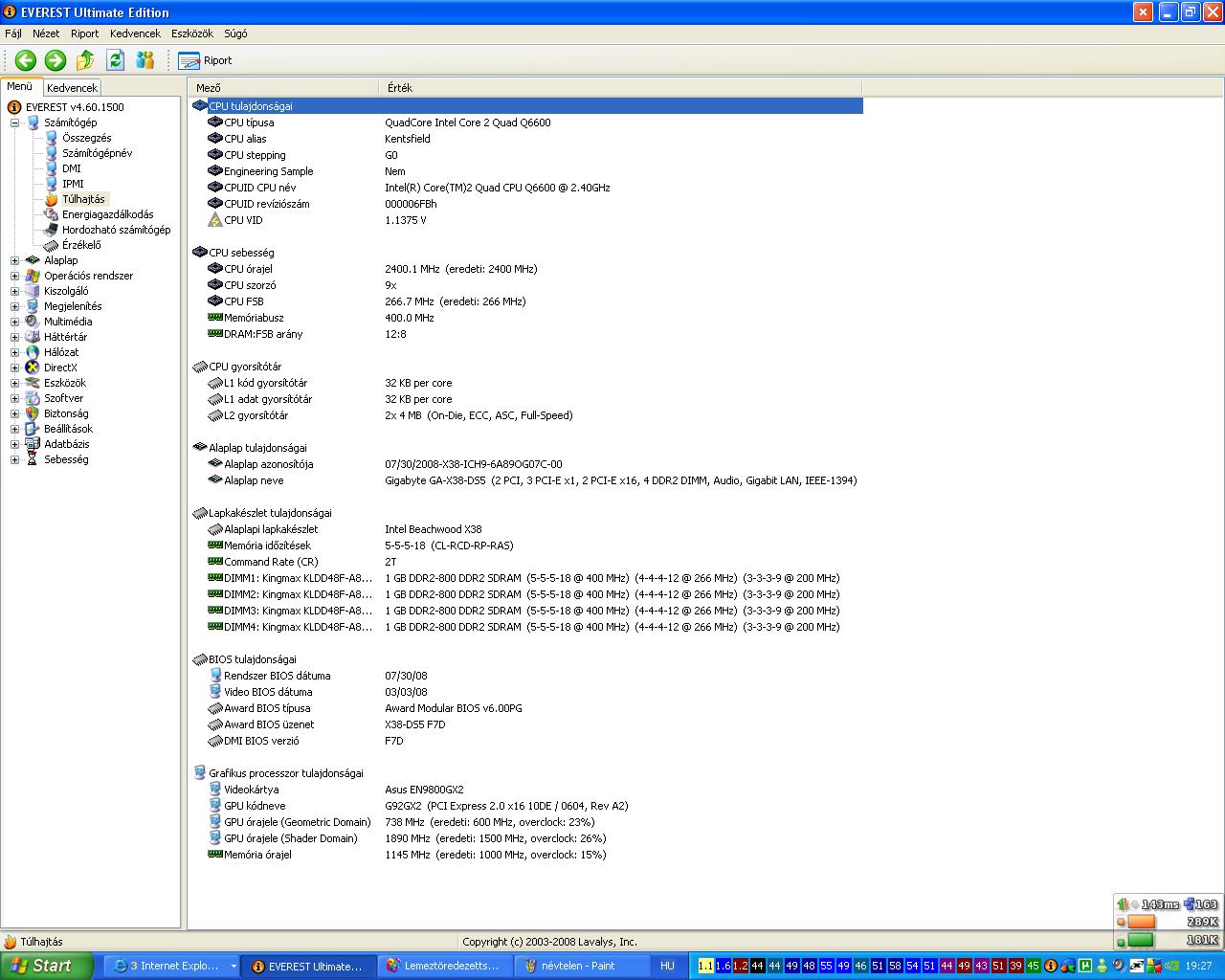Select the Videokártya row
This screenshot has height=980, width=1225.
tap(526, 790)
